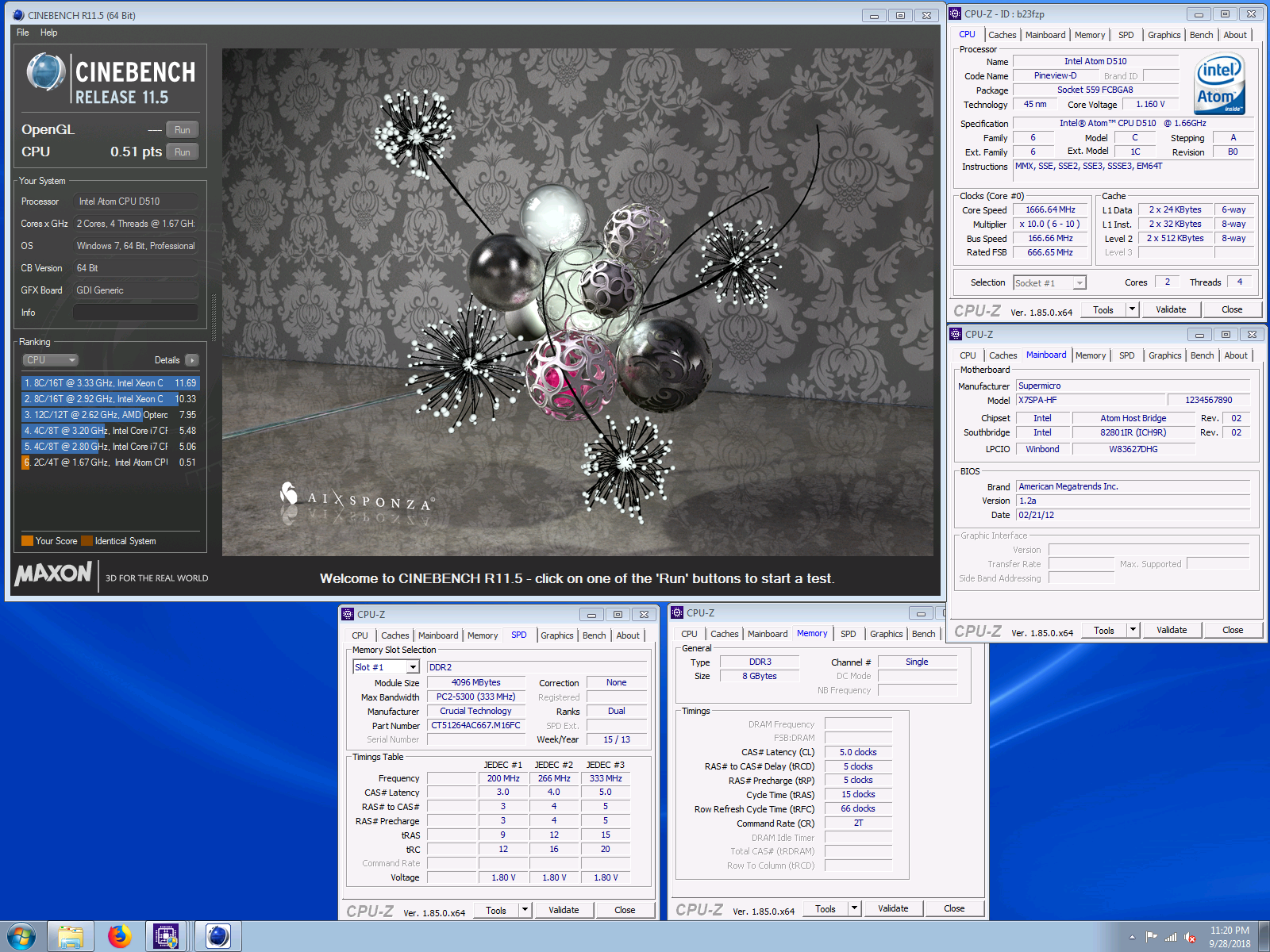The width and height of the screenshot is (1270, 952).
Task: Open the Details arrow in Ranking
Action: click(x=192, y=360)
